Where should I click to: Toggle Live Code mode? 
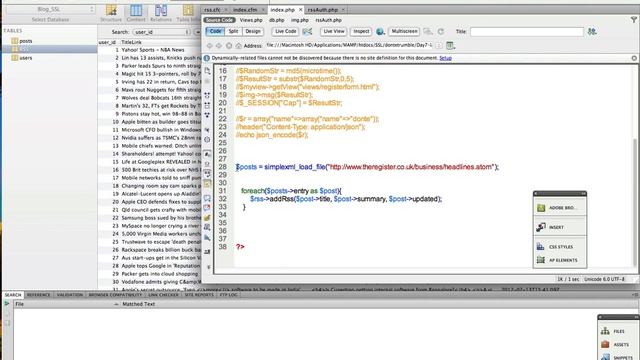285,31
